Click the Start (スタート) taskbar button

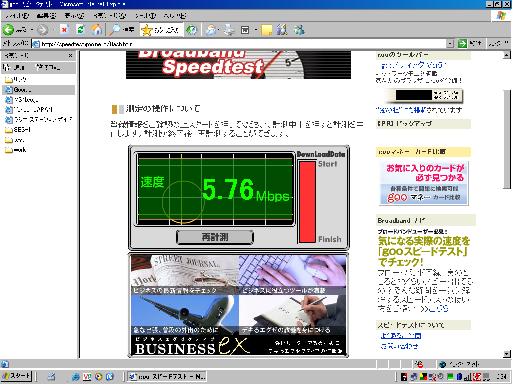pyautogui.click(x=16, y=376)
